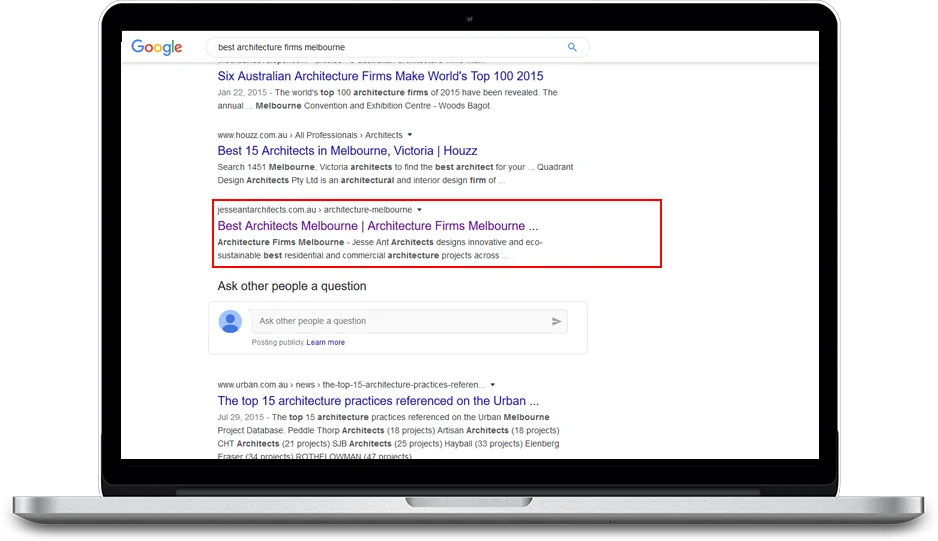
Task: Click the send arrow icon in question box
Action: [x=556, y=321]
